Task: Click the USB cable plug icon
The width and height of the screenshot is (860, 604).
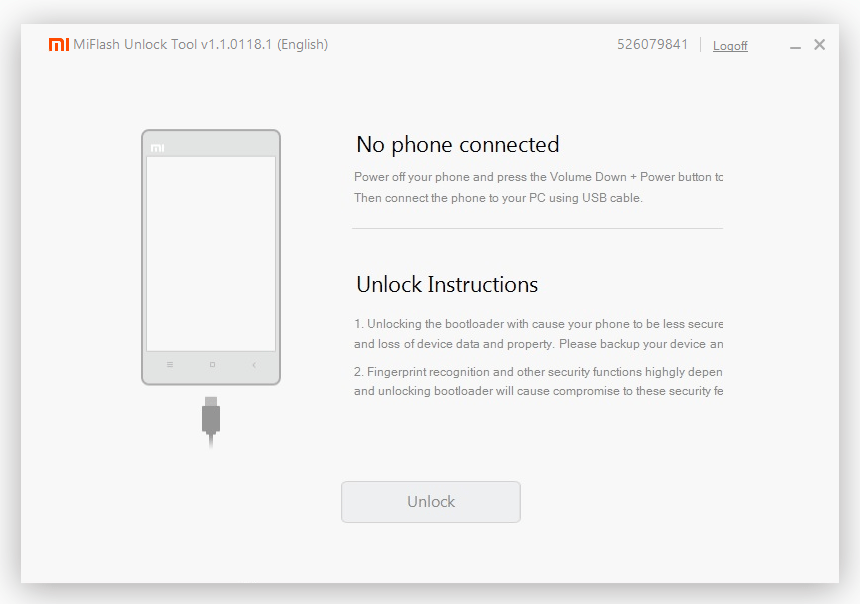Action: coord(211,420)
